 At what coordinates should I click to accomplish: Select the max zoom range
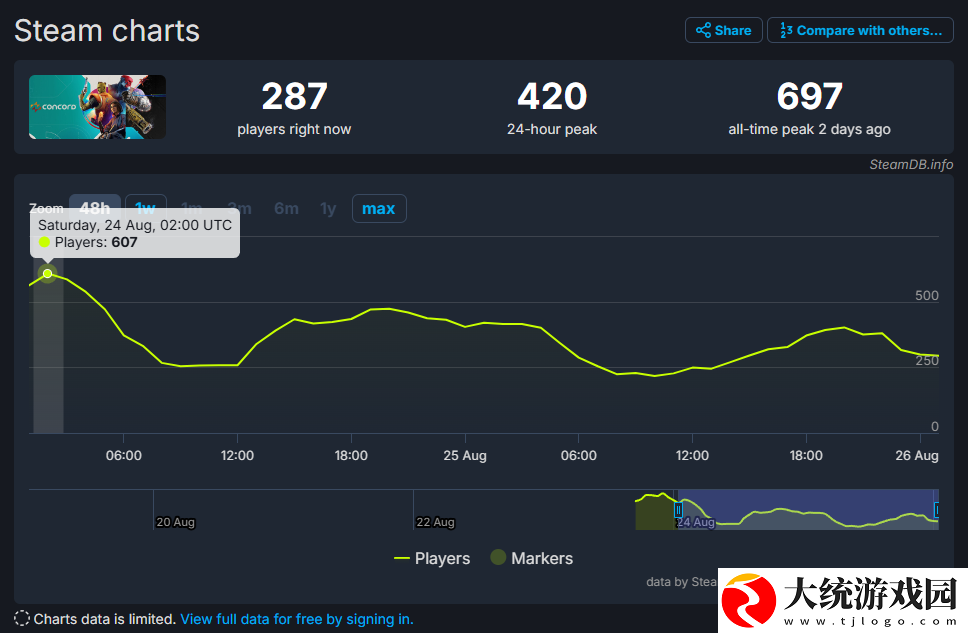(x=379, y=209)
